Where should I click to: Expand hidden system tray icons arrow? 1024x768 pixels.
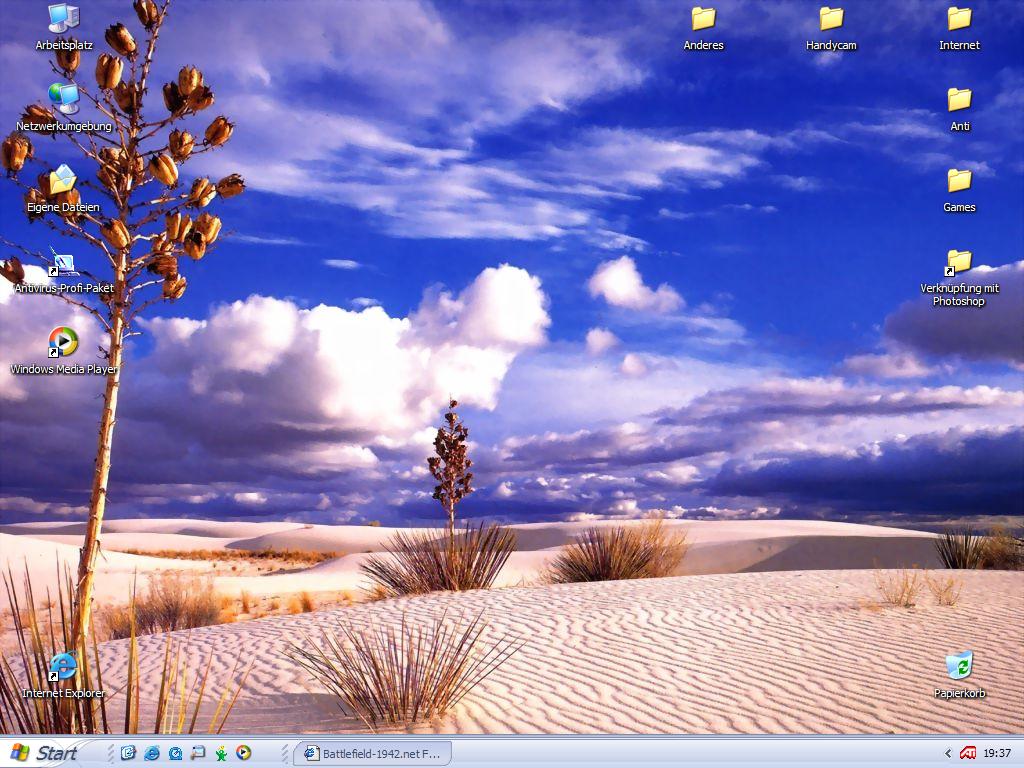[x=948, y=754]
